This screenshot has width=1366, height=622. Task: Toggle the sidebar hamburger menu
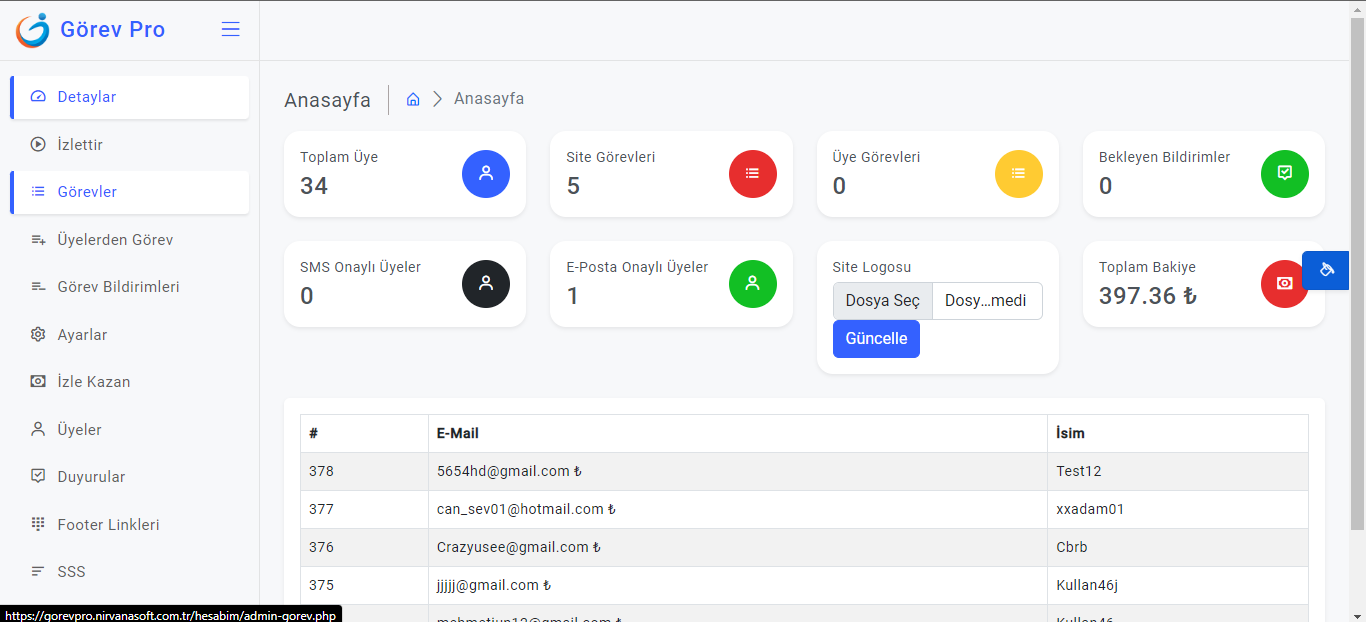(x=230, y=29)
